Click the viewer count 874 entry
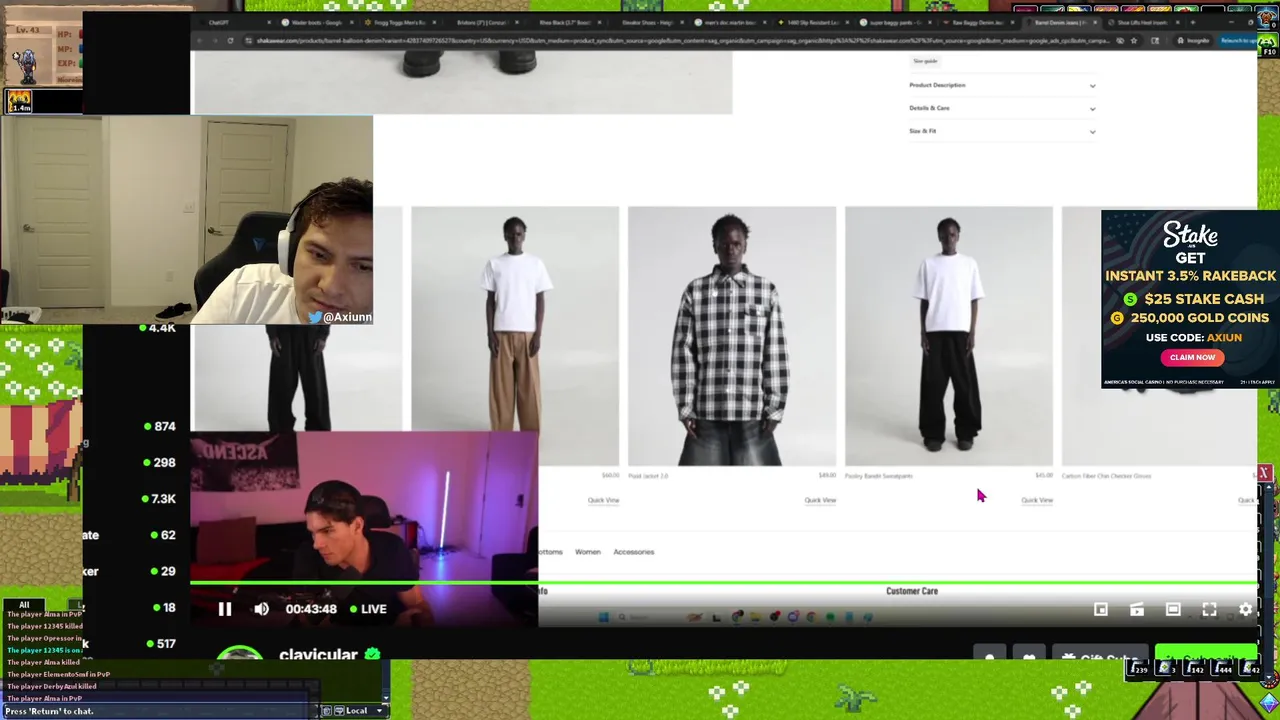Viewport: 1280px width, 720px height. point(160,427)
